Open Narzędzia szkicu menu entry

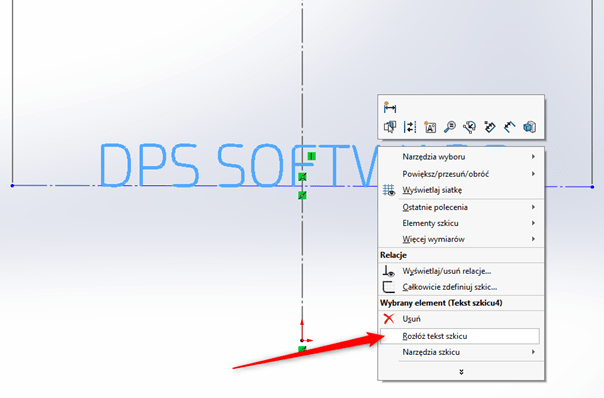tap(461, 352)
